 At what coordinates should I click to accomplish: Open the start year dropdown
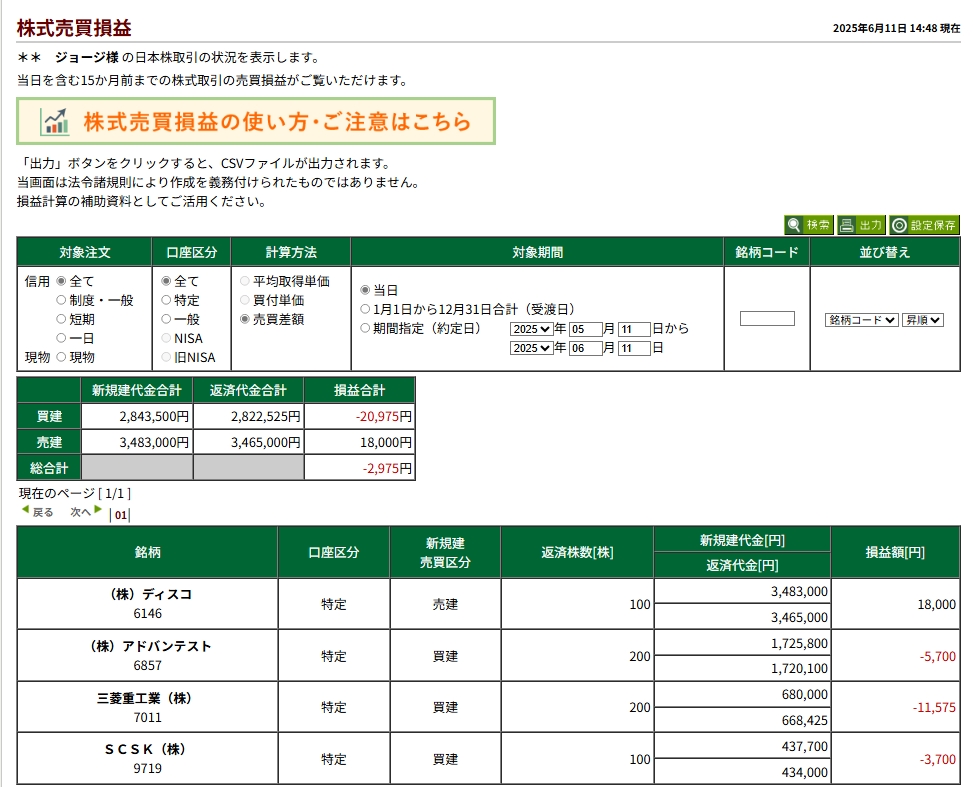[531, 329]
